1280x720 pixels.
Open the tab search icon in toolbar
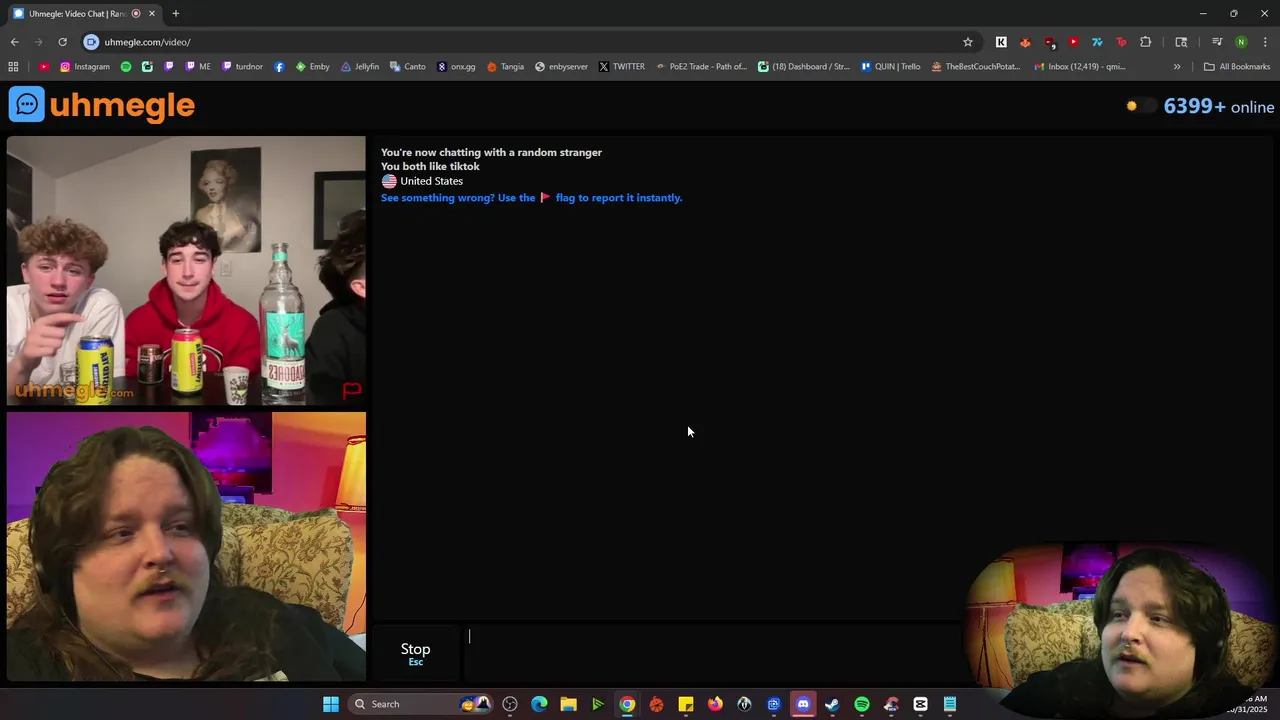[x=1181, y=42]
